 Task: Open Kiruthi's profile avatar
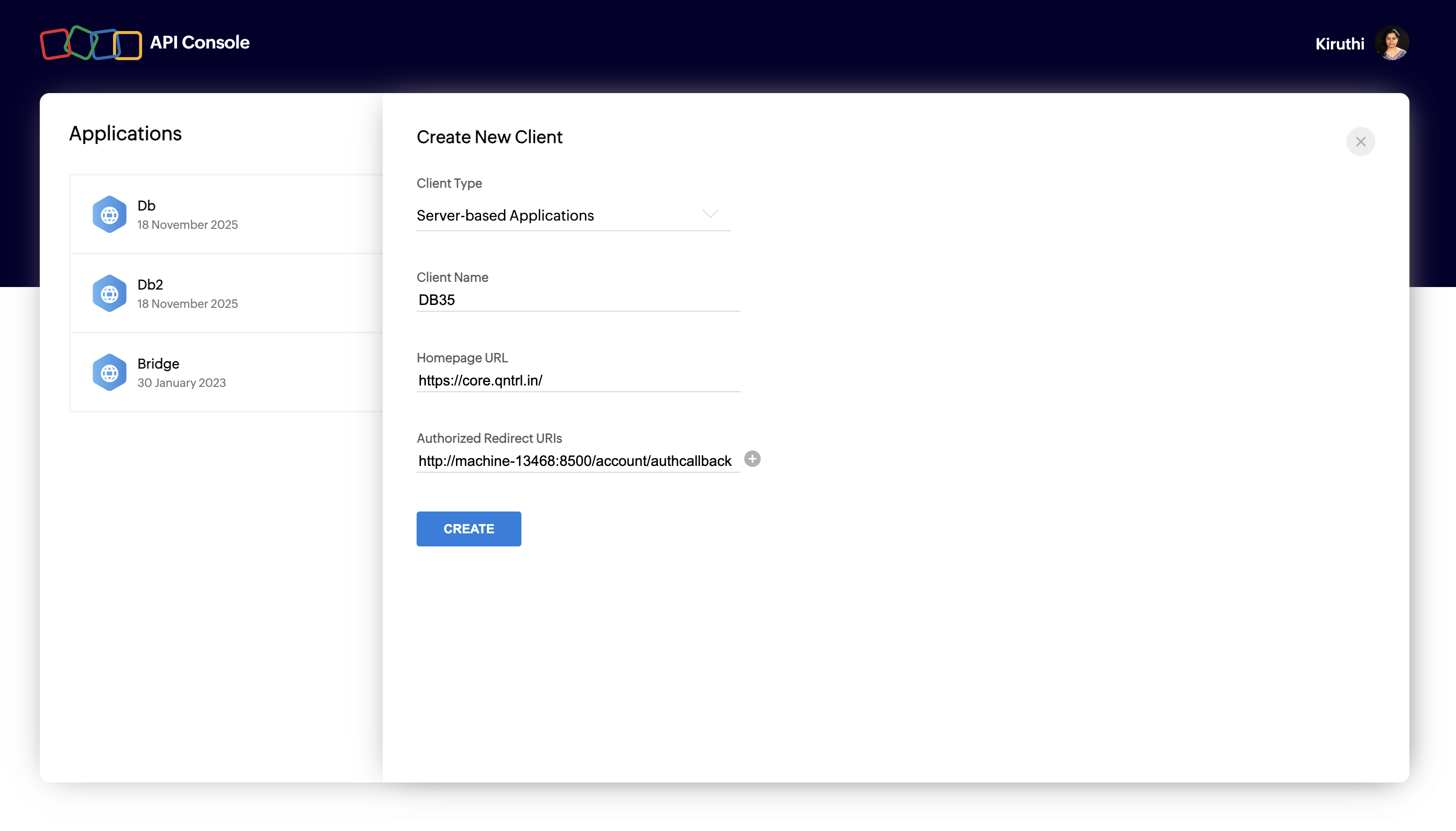(1391, 43)
